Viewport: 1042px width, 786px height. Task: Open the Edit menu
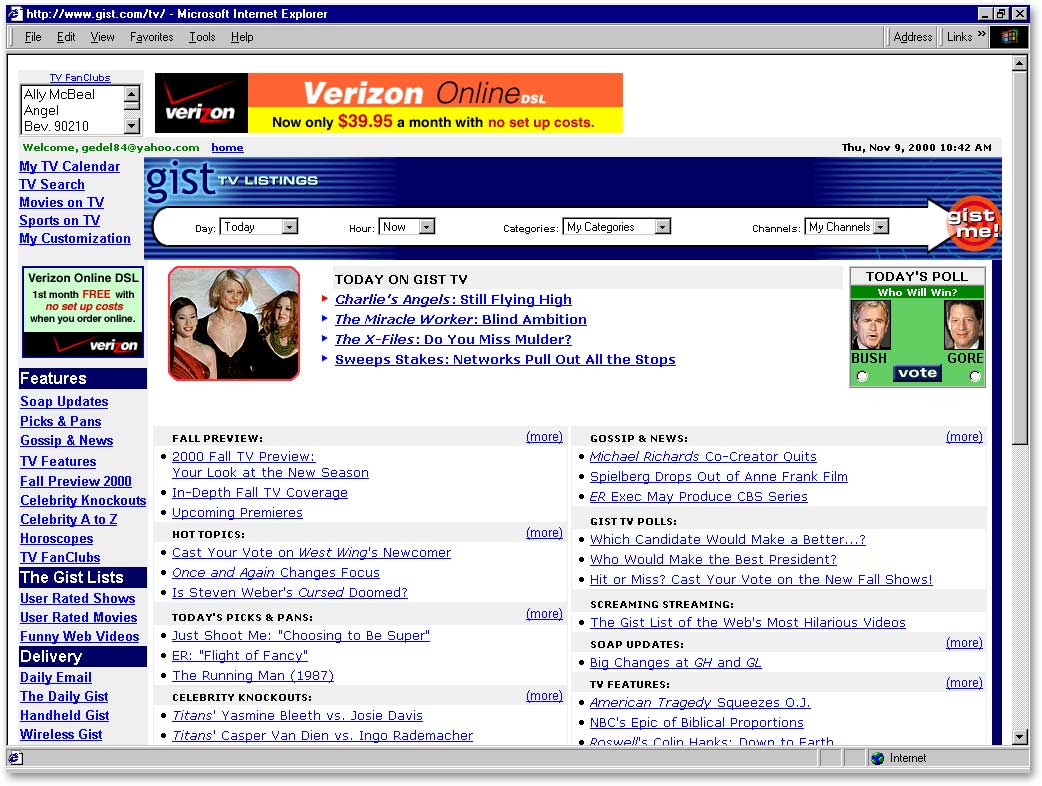tap(66, 37)
